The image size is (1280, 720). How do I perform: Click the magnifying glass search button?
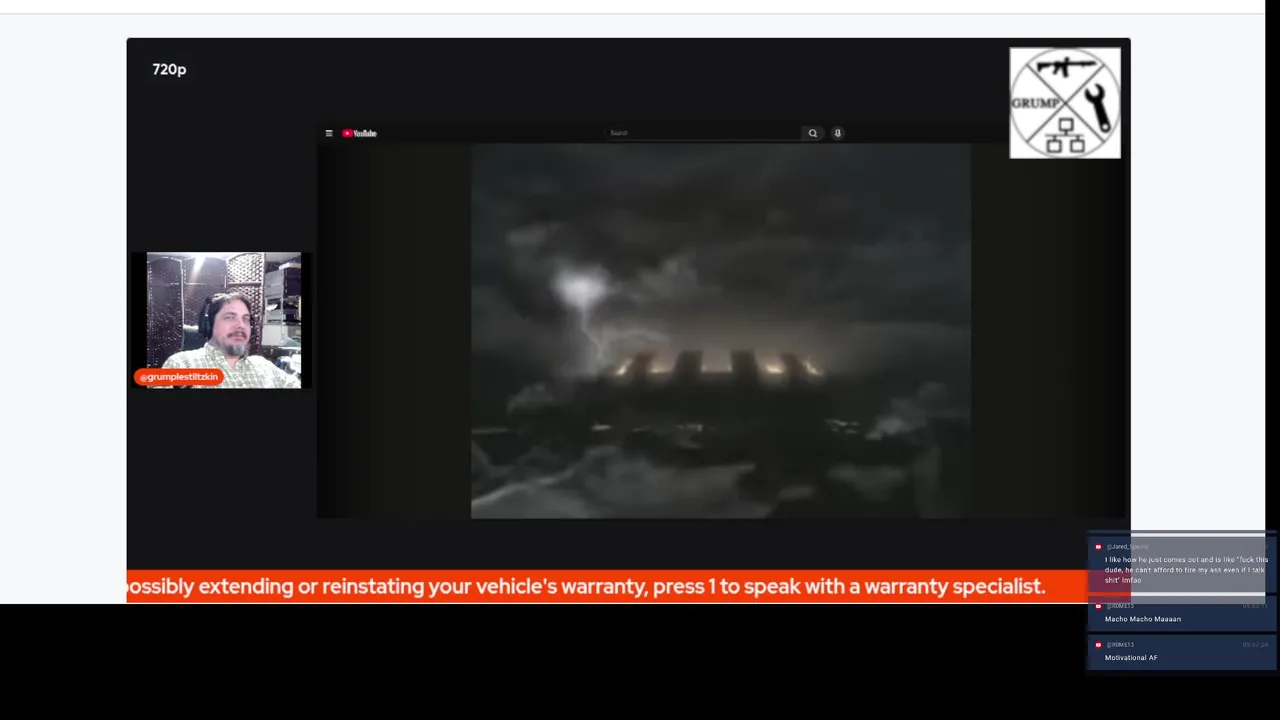pyautogui.click(x=813, y=133)
